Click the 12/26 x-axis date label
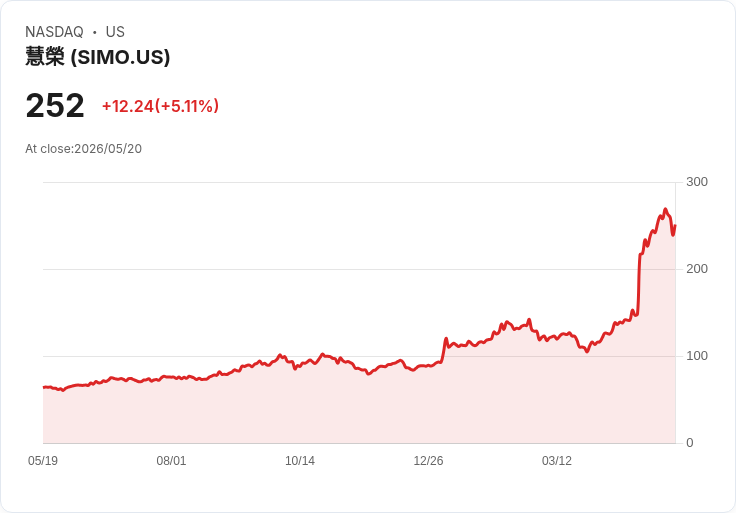This screenshot has width=736, height=513. click(x=428, y=460)
